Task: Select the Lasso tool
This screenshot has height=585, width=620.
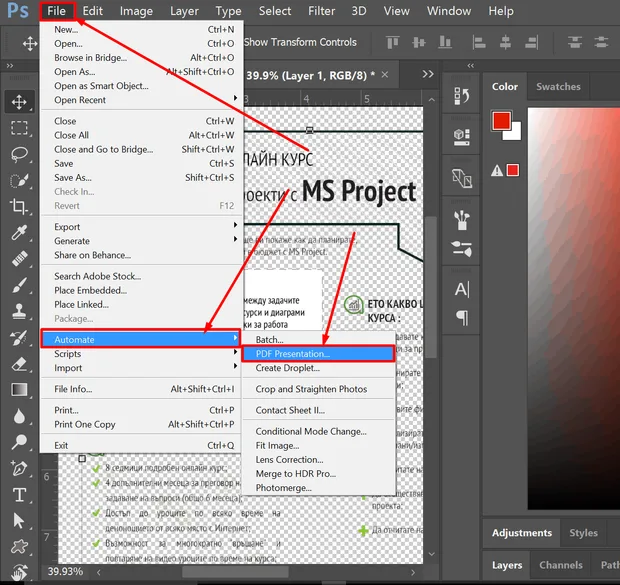Action: point(19,155)
